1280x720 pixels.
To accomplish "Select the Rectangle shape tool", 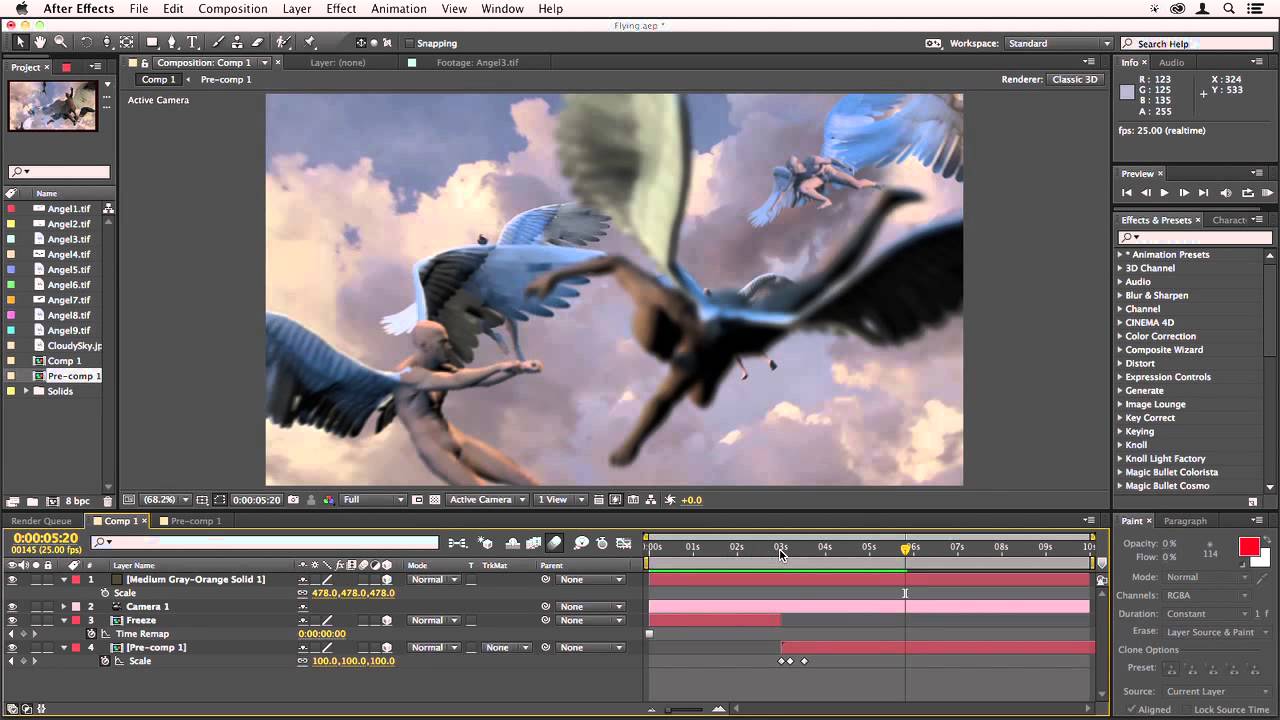I will [x=152, y=42].
